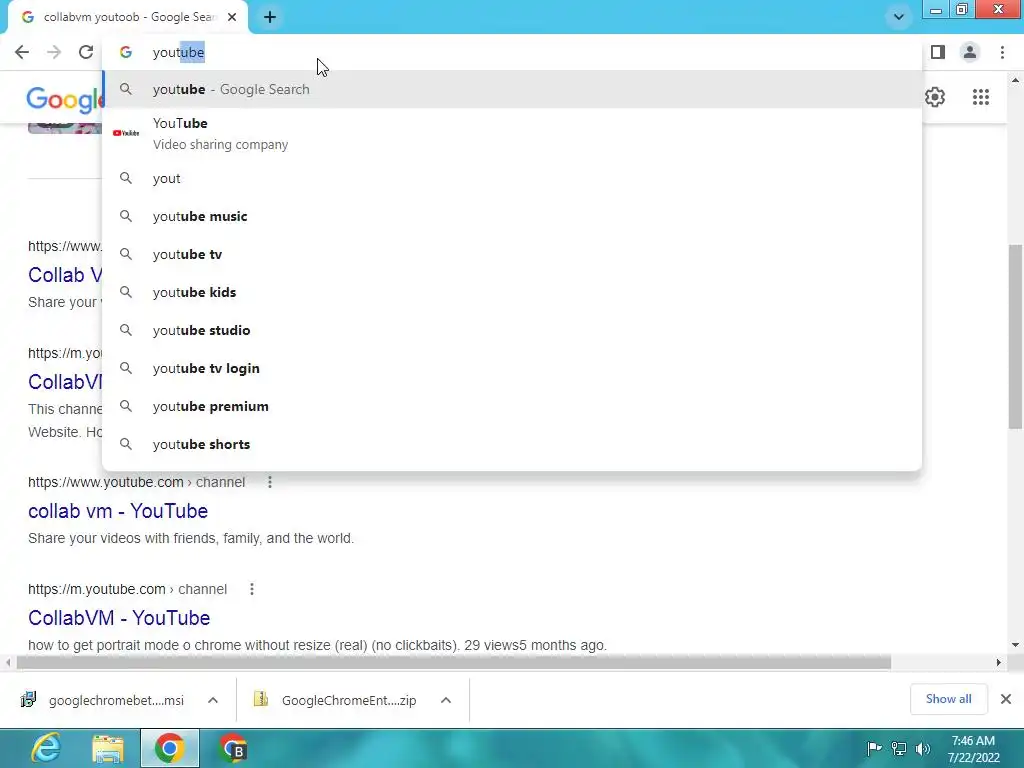The width and height of the screenshot is (1024, 768).
Task: Select 'youtube studio' suggestion
Action: [x=513, y=330]
